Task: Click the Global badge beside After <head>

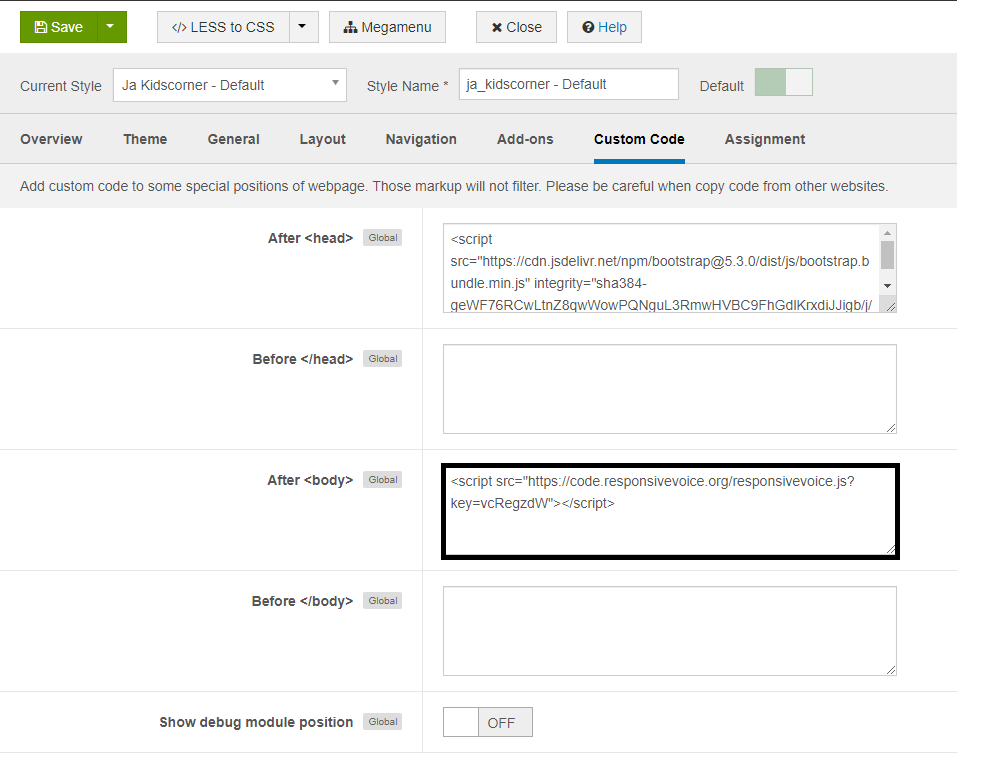Action: 383,237
